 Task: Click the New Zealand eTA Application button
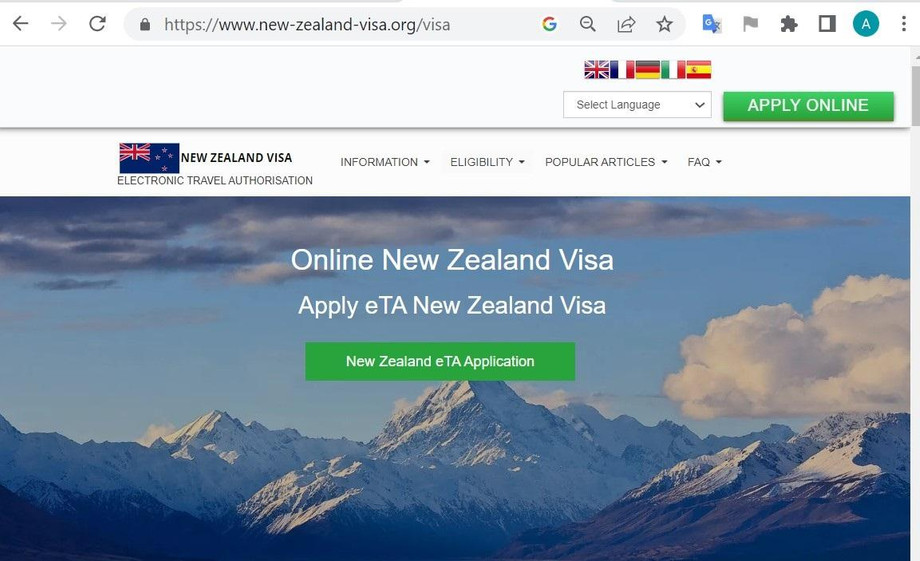click(x=440, y=361)
